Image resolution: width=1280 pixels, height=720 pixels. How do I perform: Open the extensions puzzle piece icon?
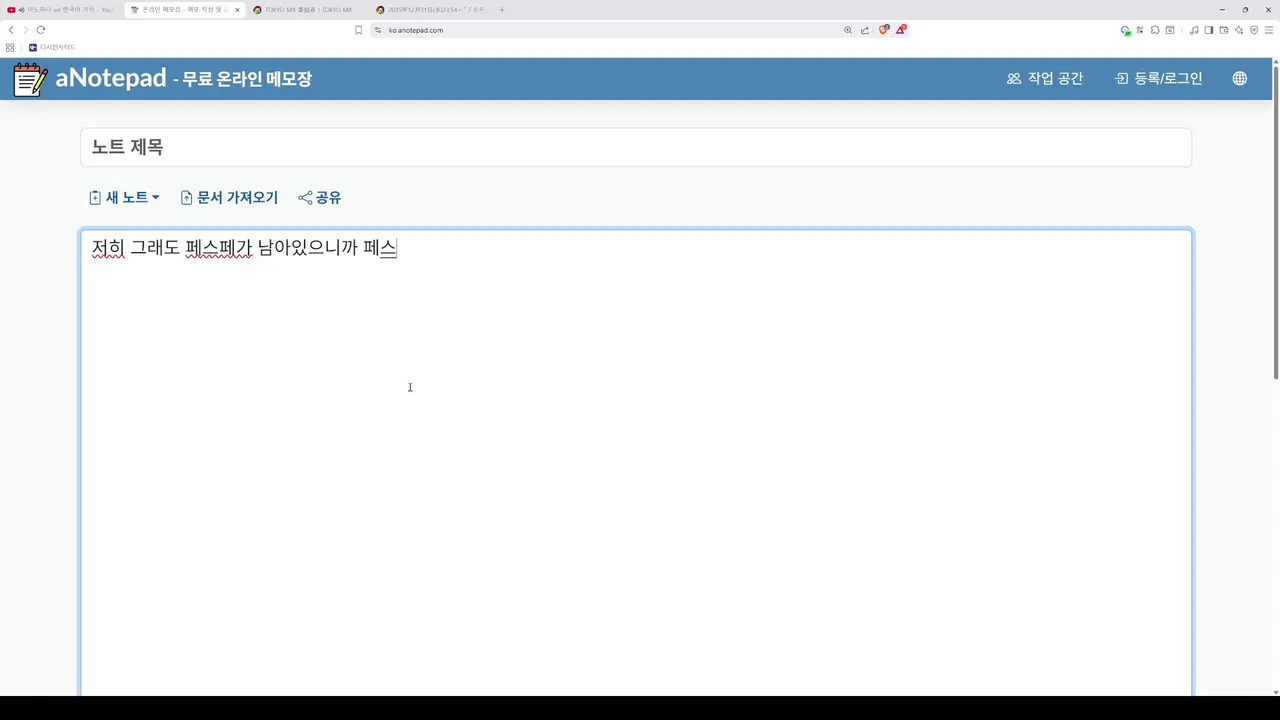pyautogui.click(x=1155, y=30)
